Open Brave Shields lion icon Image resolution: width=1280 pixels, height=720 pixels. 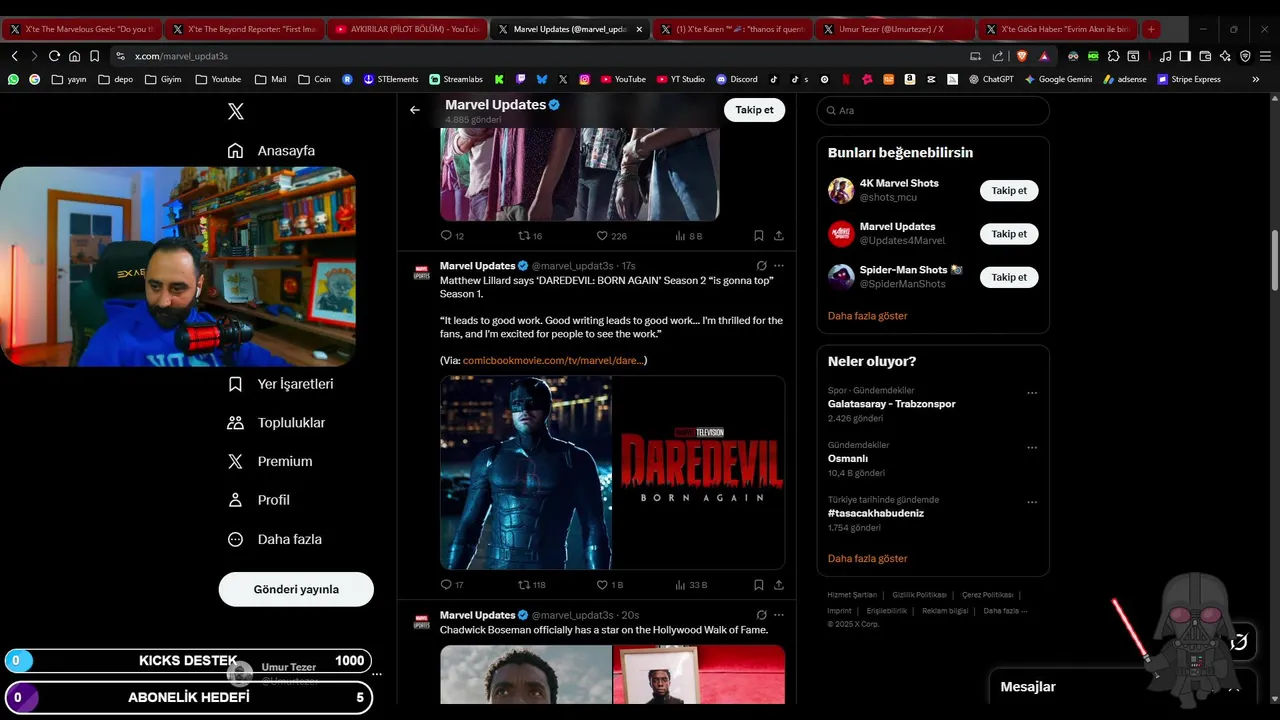[x=1022, y=56]
